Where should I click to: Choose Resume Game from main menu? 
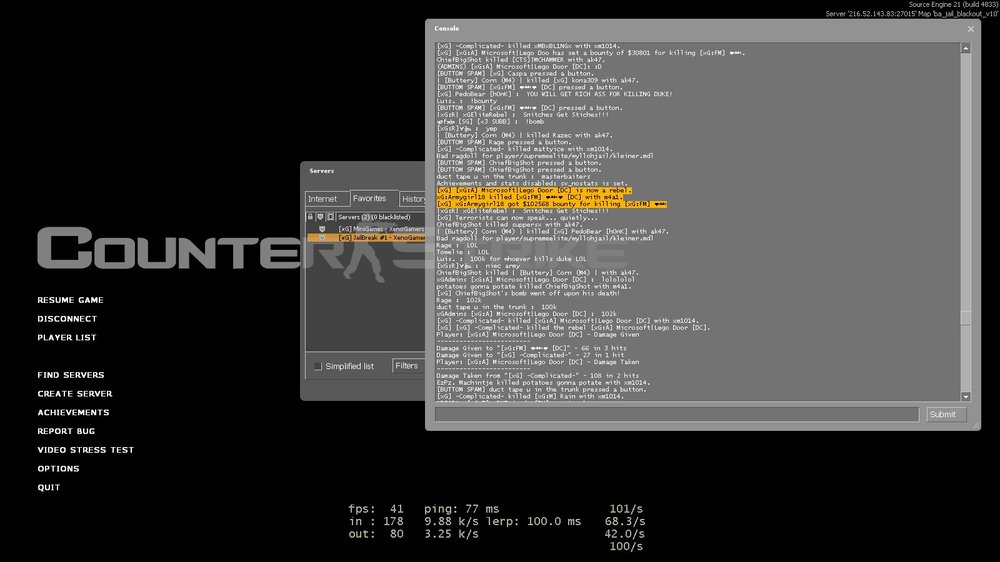coord(70,300)
